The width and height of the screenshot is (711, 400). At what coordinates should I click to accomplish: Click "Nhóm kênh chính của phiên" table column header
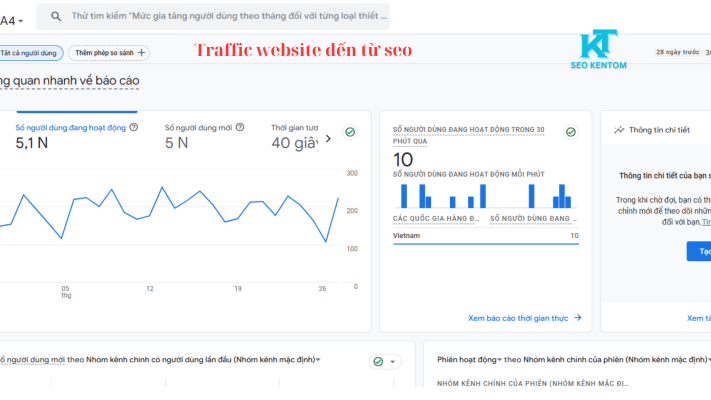533,384
